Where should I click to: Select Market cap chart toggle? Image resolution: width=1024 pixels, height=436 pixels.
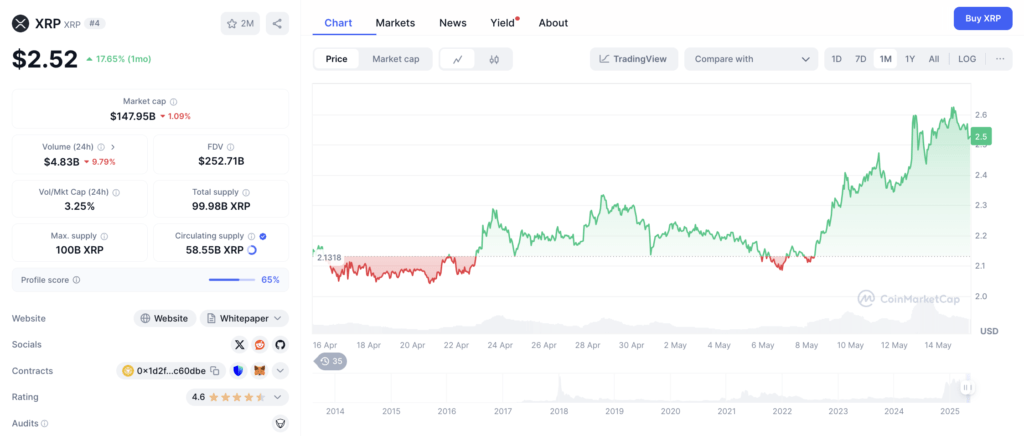tap(396, 59)
